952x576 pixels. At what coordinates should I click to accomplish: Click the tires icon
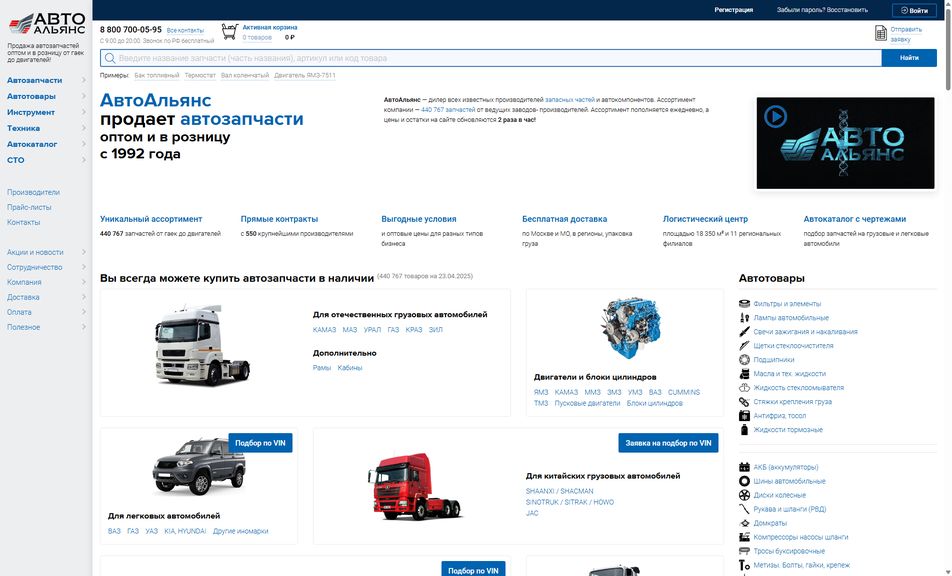[x=744, y=481]
